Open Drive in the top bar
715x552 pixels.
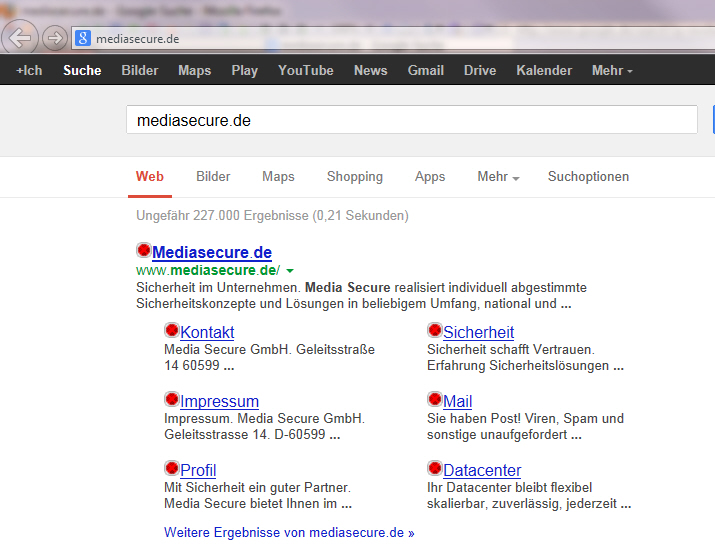pos(480,71)
